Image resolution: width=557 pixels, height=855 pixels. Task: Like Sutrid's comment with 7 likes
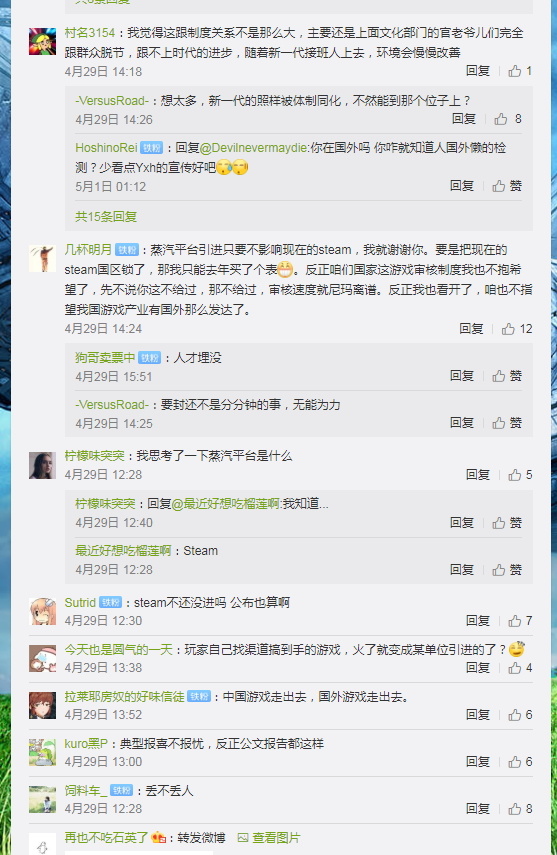point(520,621)
